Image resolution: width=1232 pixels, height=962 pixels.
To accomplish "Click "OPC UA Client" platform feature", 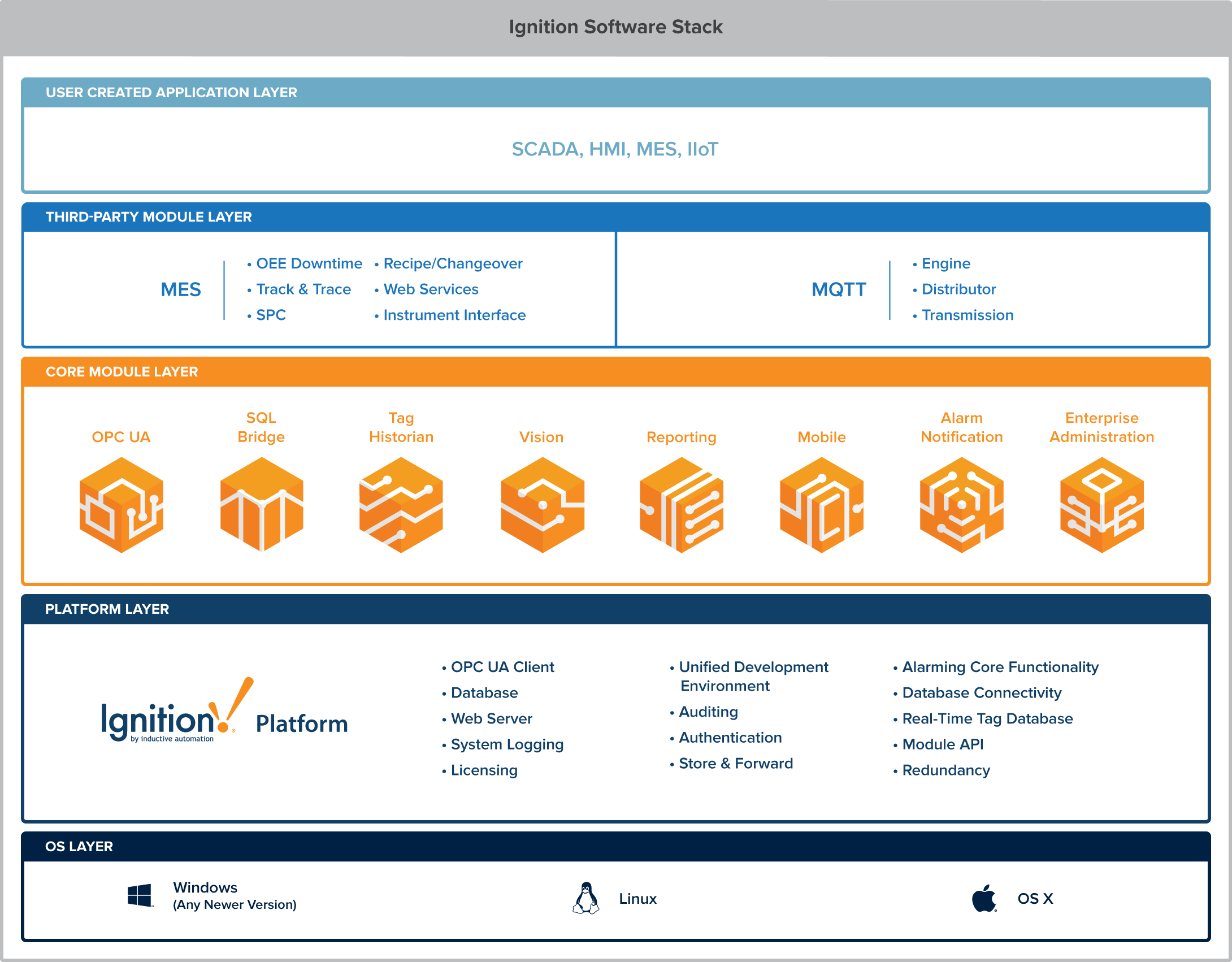I will [502, 667].
